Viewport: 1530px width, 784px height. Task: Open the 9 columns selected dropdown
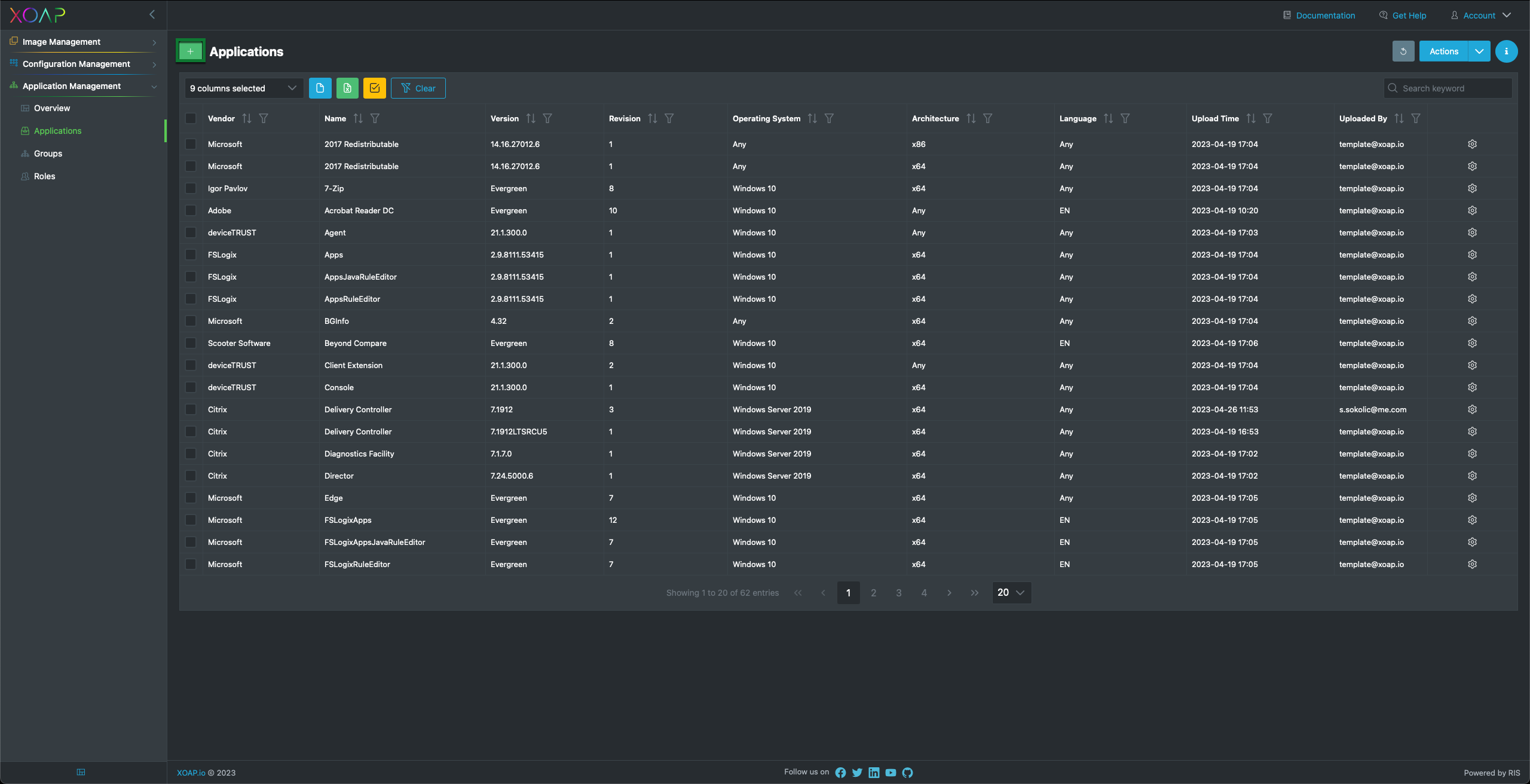pos(244,88)
